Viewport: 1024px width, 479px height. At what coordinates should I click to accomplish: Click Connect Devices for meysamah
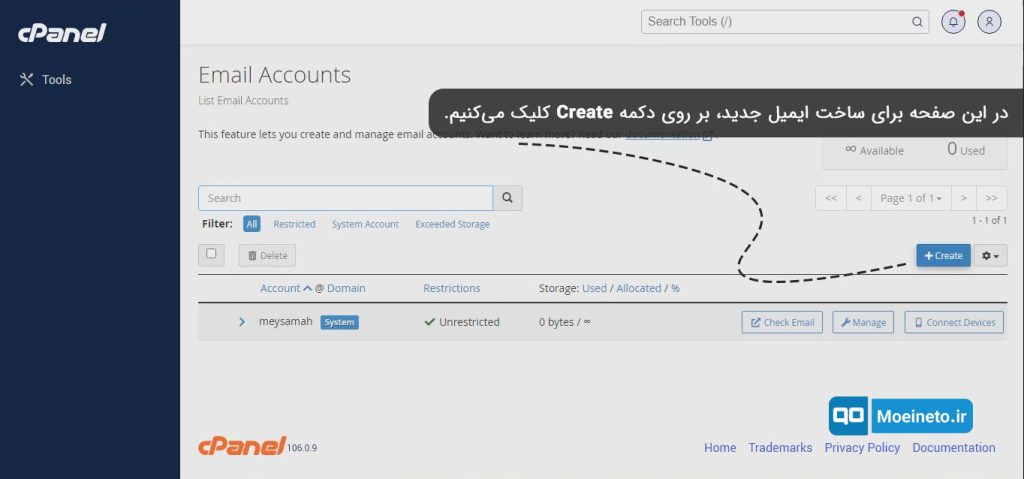coord(954,322)
